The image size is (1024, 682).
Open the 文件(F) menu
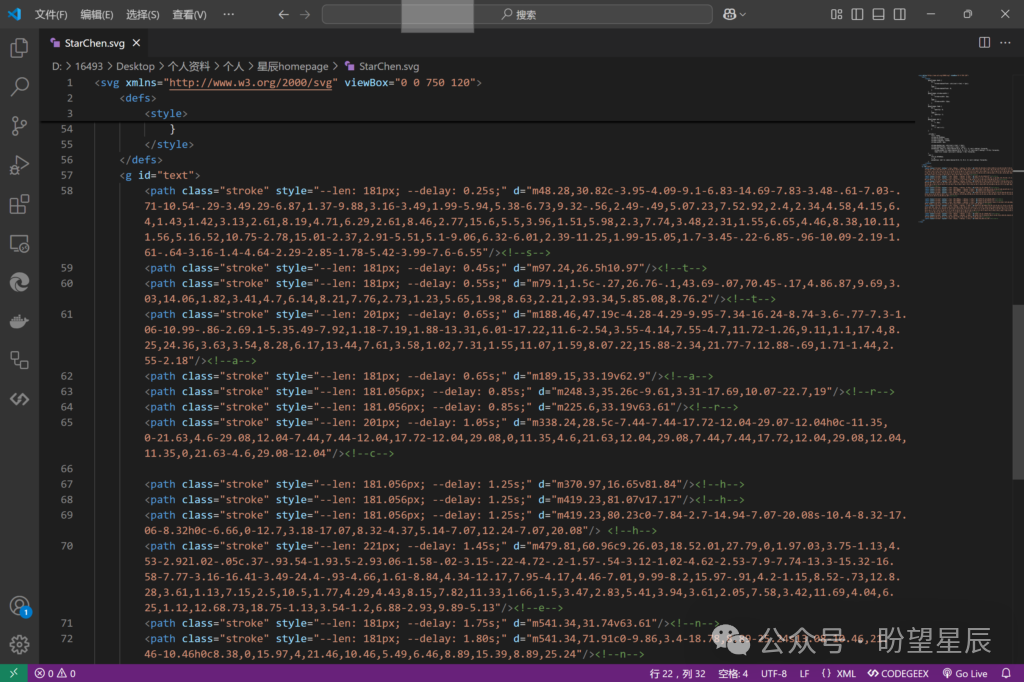pyautogui.click(x=51, y=14)
